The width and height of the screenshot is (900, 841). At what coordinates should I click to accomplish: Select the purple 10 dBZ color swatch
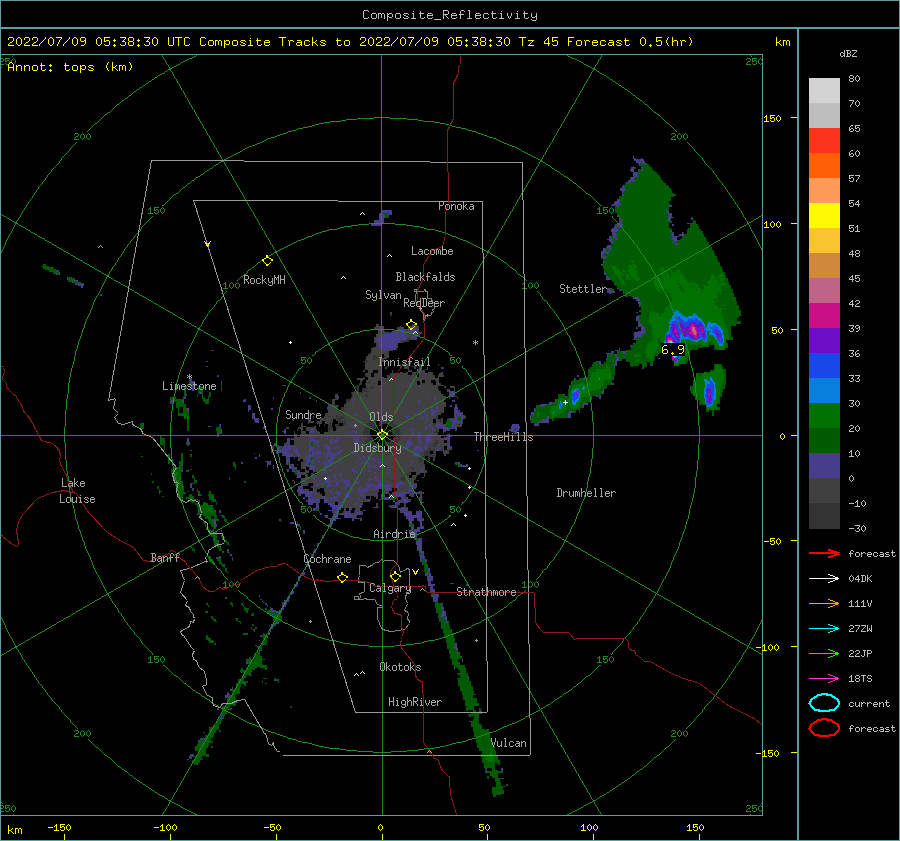824,466
